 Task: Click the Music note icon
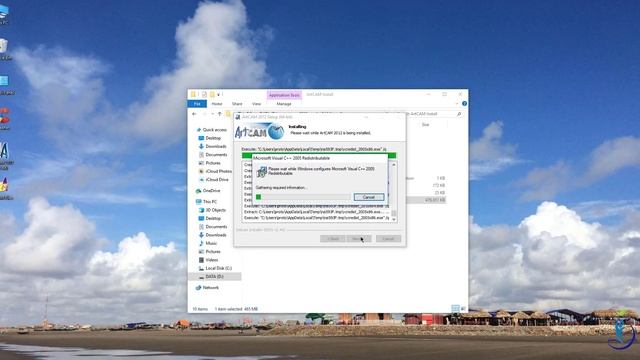coord(201,243)
